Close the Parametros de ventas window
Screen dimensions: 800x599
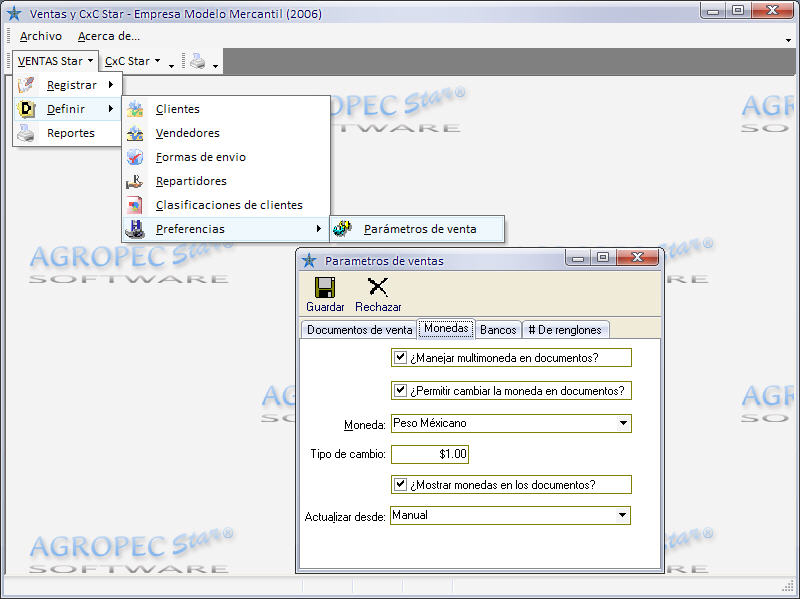coord(638,257)
